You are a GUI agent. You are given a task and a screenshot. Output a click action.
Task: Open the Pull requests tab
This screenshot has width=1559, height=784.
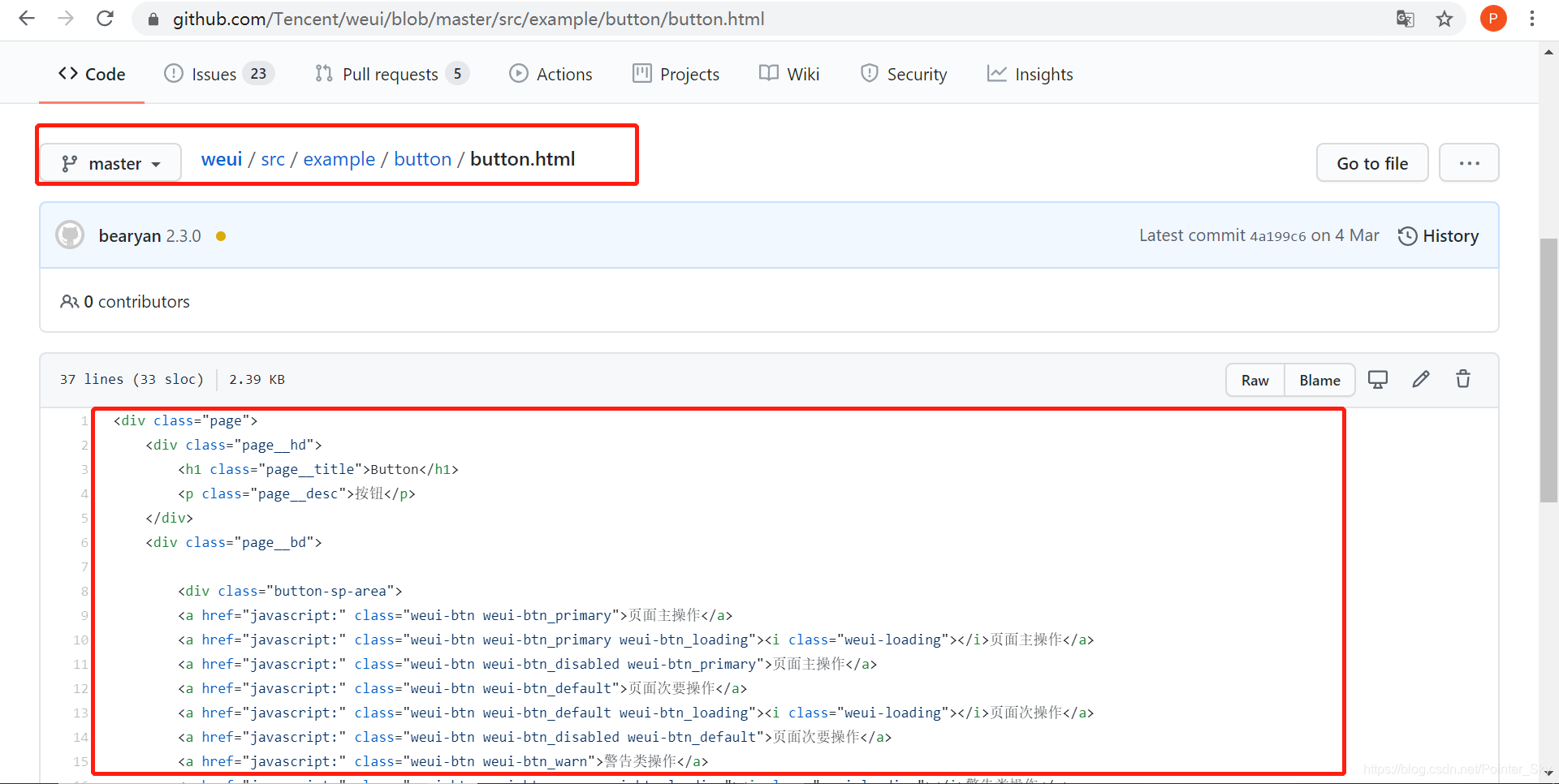coord(391,74)
